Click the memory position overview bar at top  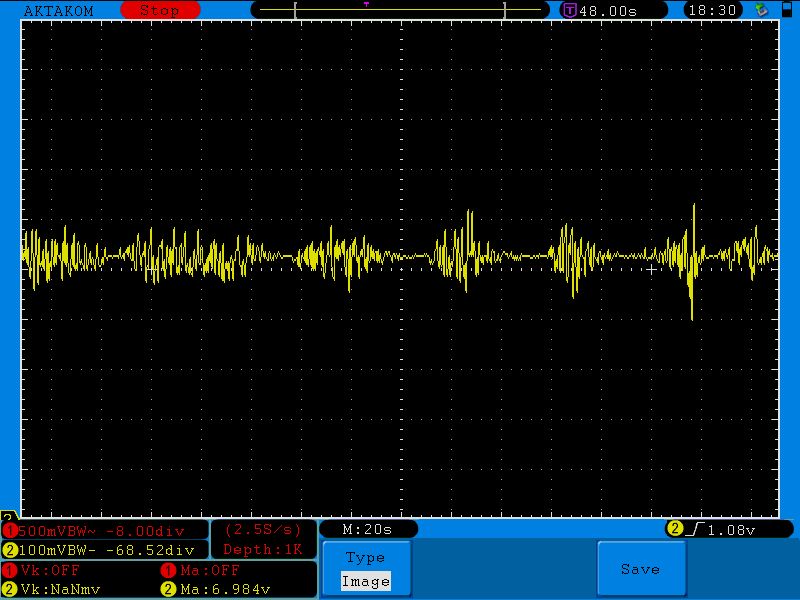click(x=400, y=10)
